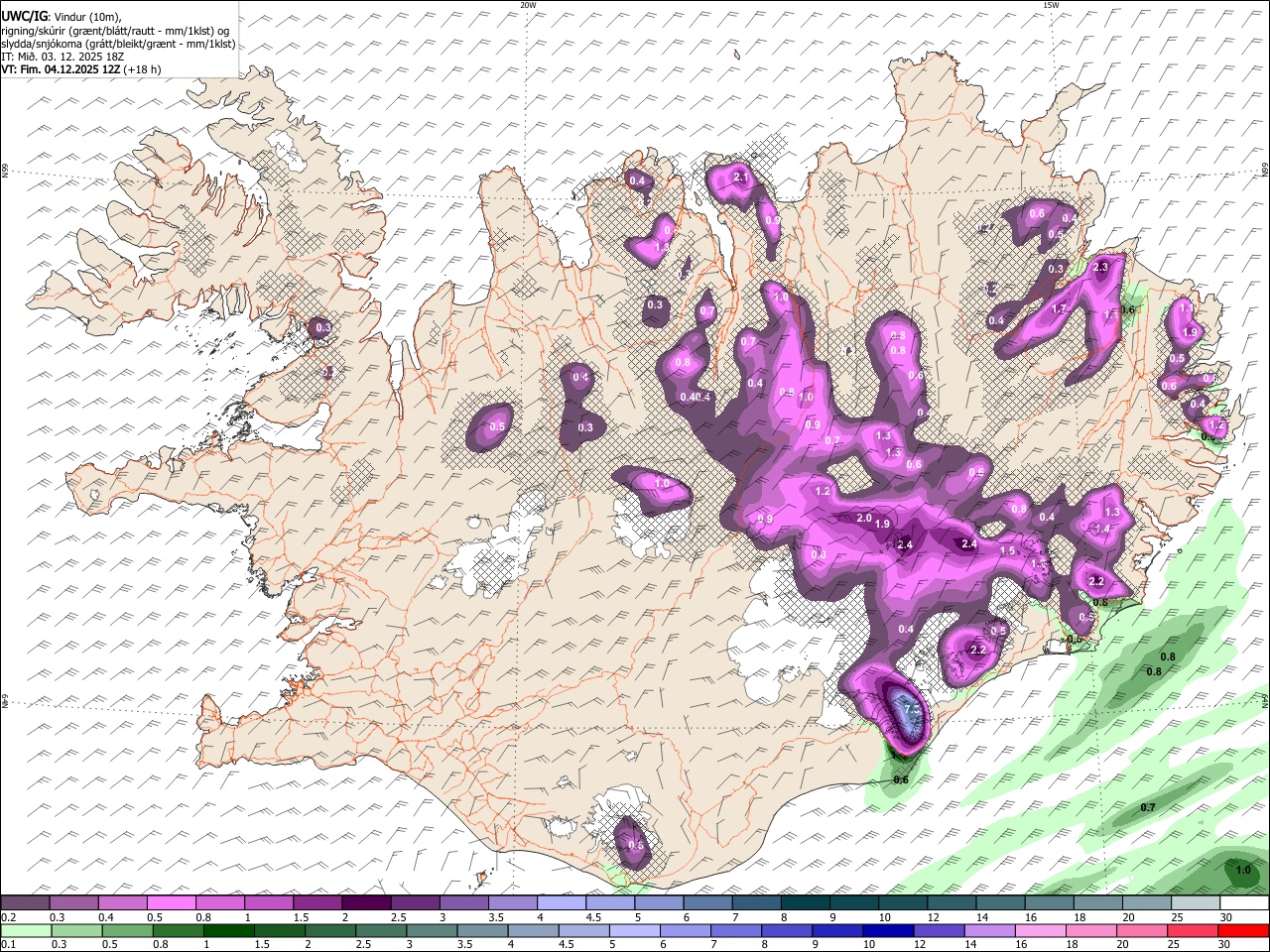Select the white 30 swatch in top legend row

(x=1244, y=902)
